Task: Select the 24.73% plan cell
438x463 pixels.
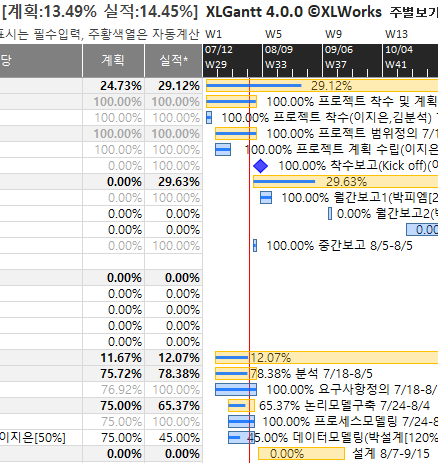Action: pyautogui.click(x=113, y=86)
